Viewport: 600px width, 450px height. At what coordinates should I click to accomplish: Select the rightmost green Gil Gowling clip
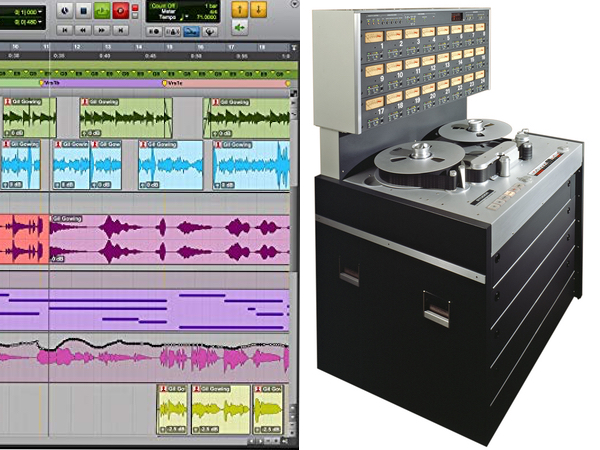[x=246, y=118]
